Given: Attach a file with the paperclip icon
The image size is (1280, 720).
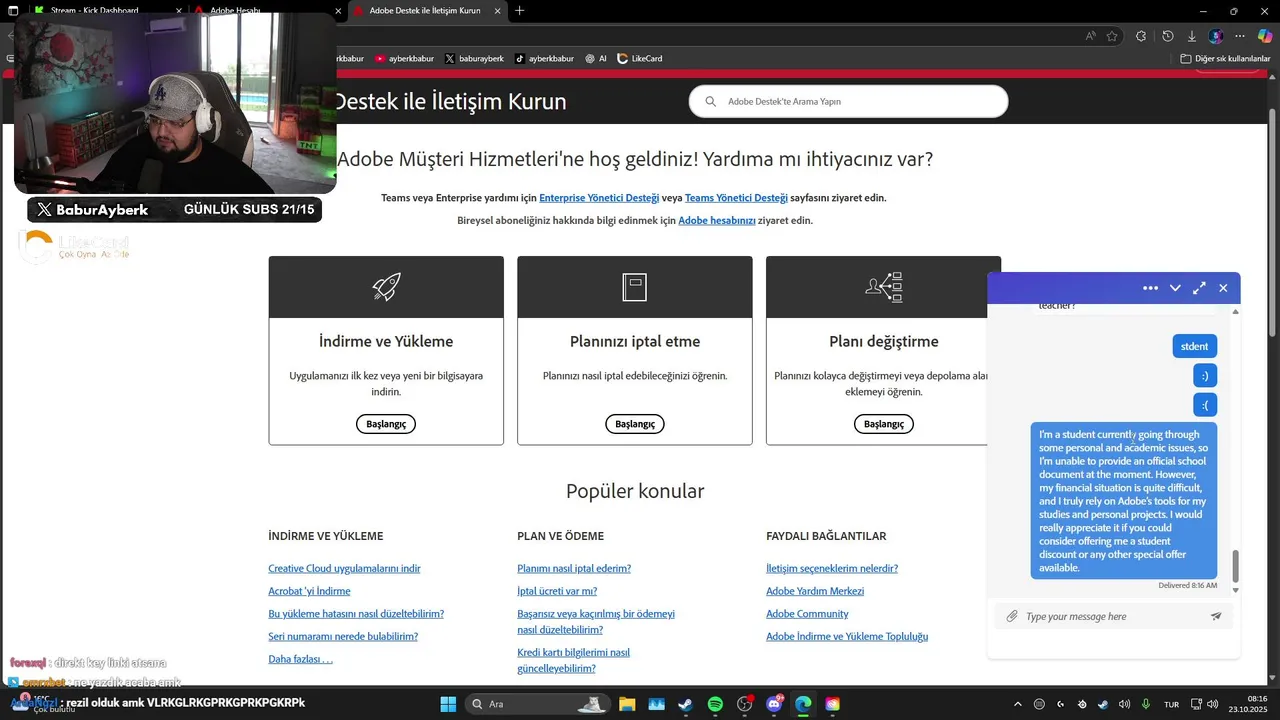Looking at the screenshot, I should 1012,616.
